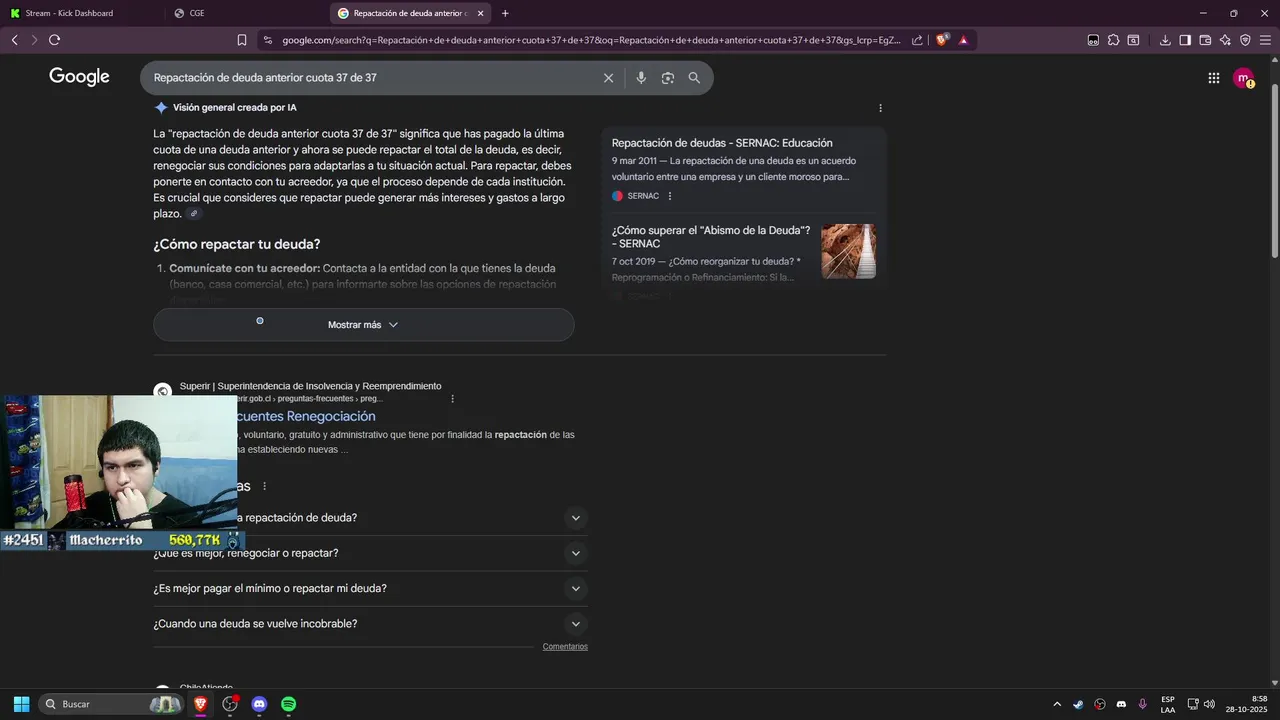Open three-dot menu beside SERNAC source

click(x=670, y=196)
